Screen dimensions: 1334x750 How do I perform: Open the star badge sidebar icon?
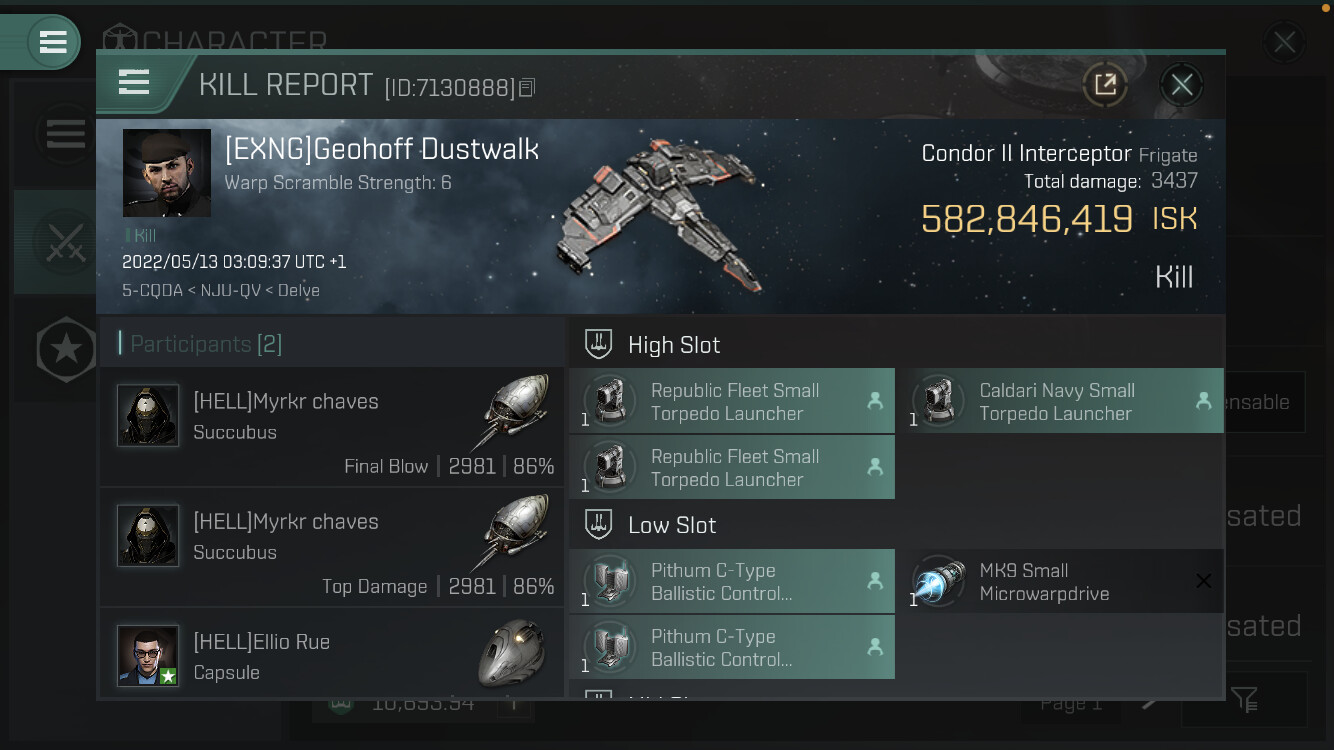66,349
